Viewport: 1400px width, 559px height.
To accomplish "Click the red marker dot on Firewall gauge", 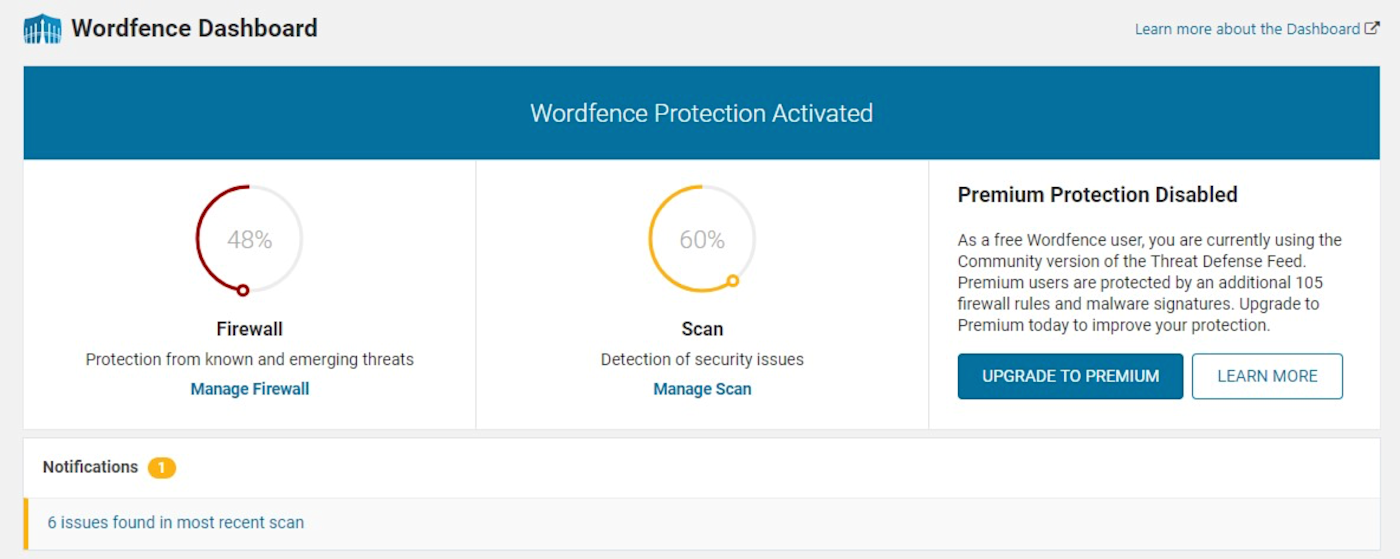I will (243, 290).
